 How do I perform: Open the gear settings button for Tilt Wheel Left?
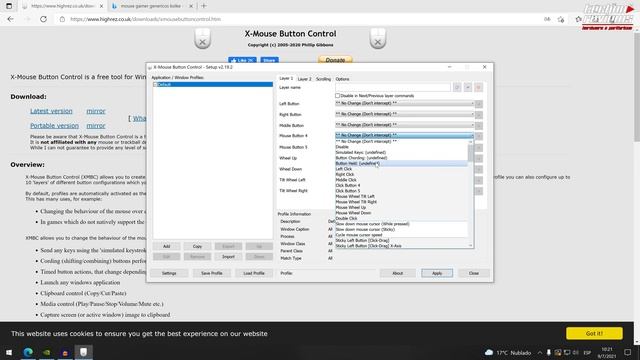click(x=479, y=180)
